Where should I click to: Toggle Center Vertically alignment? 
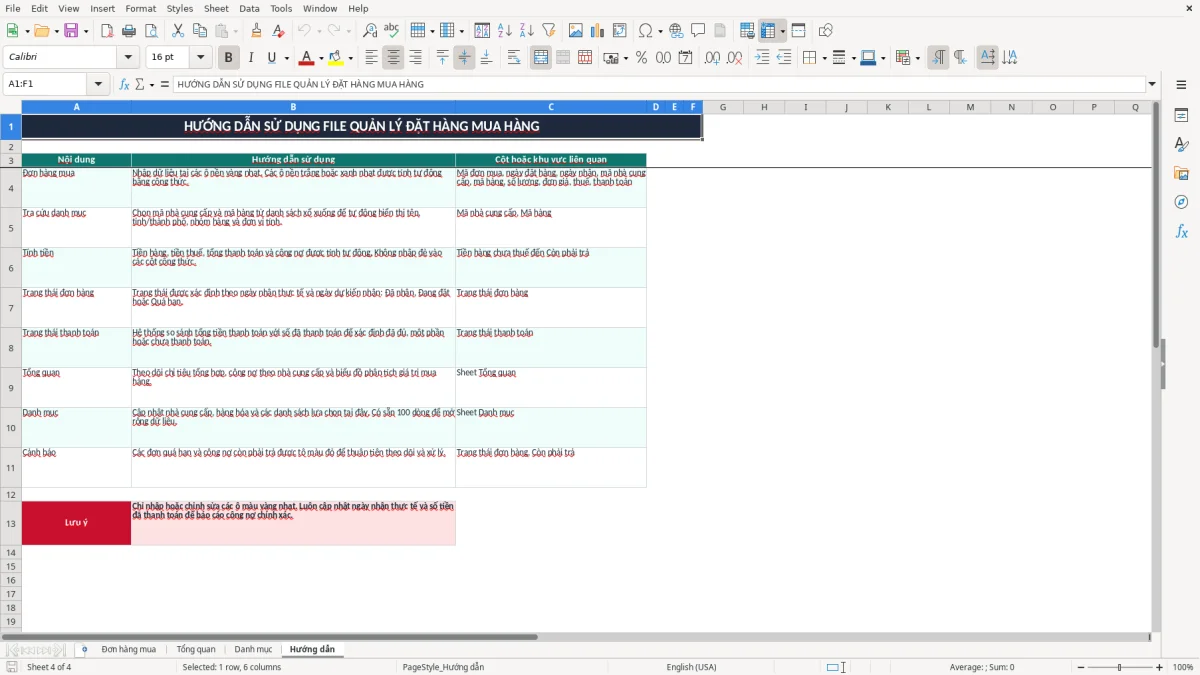tap(464, 58)
